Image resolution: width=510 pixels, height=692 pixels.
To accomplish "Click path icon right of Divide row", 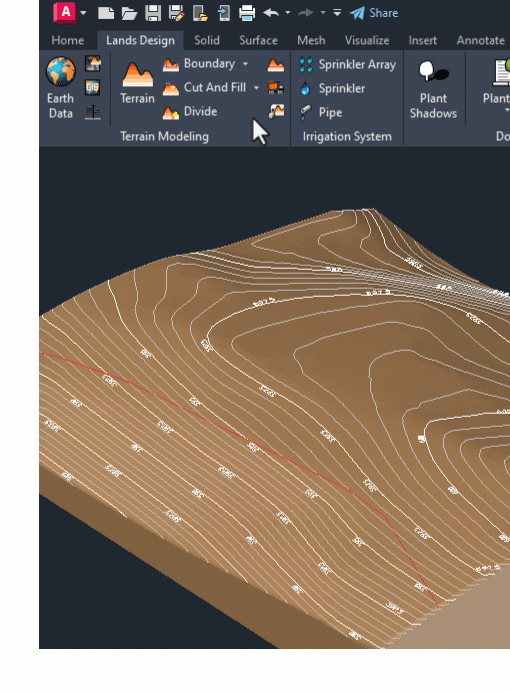I will [276, 111].
